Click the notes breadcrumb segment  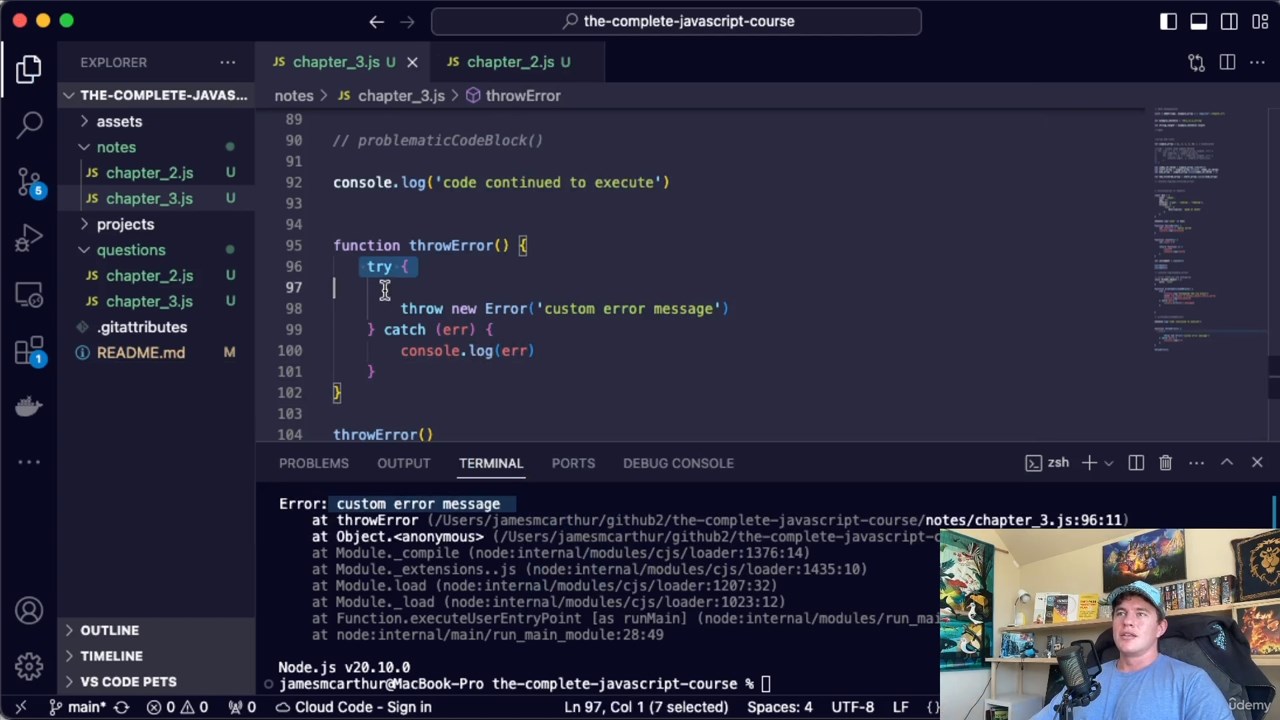294,96
